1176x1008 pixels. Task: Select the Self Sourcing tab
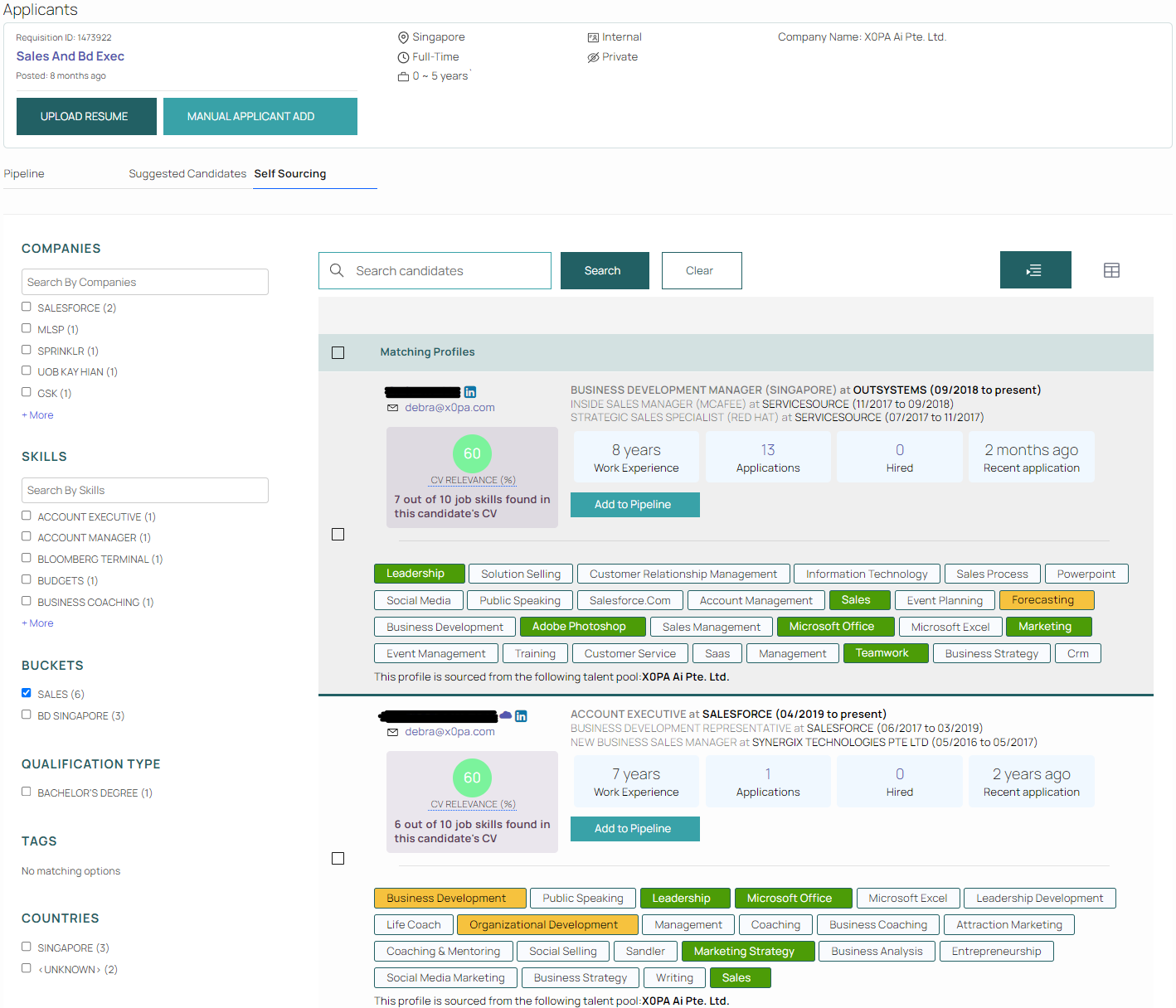[x=290, y=174]
